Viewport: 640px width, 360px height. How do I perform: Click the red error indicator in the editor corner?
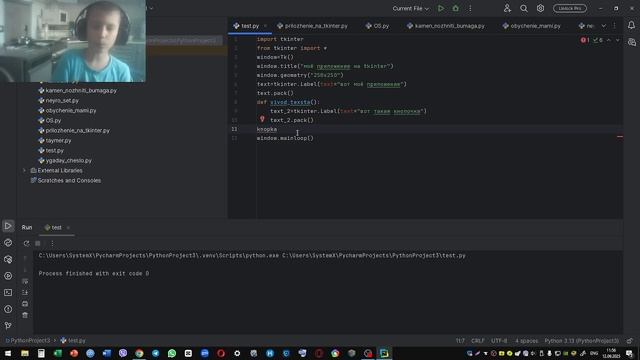(x=585, y=40)
